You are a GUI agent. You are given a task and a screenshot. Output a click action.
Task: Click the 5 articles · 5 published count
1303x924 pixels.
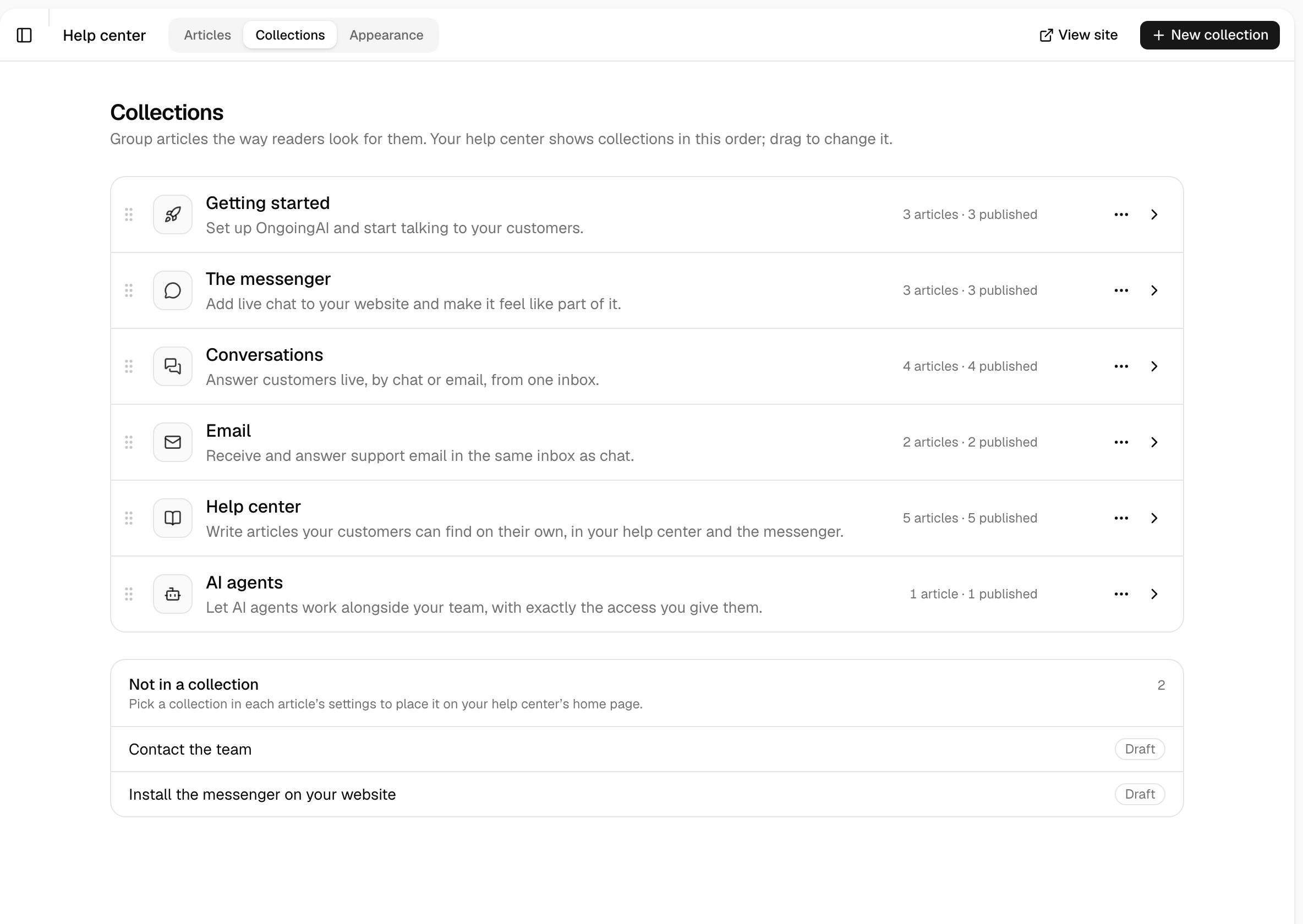[x=970, y=518]
